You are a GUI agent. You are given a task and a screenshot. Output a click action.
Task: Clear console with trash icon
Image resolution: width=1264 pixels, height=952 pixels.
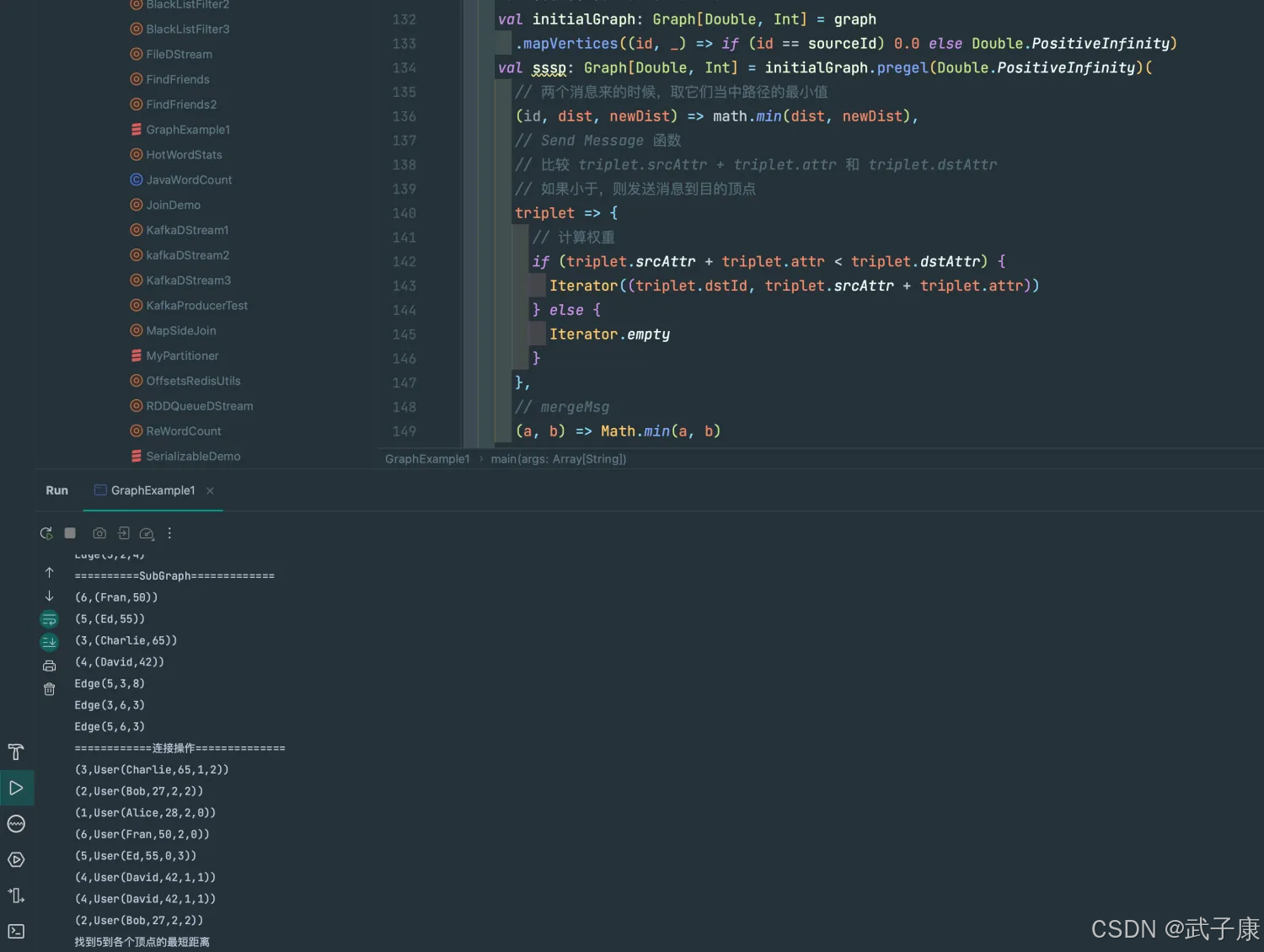(x=49, y=689)
